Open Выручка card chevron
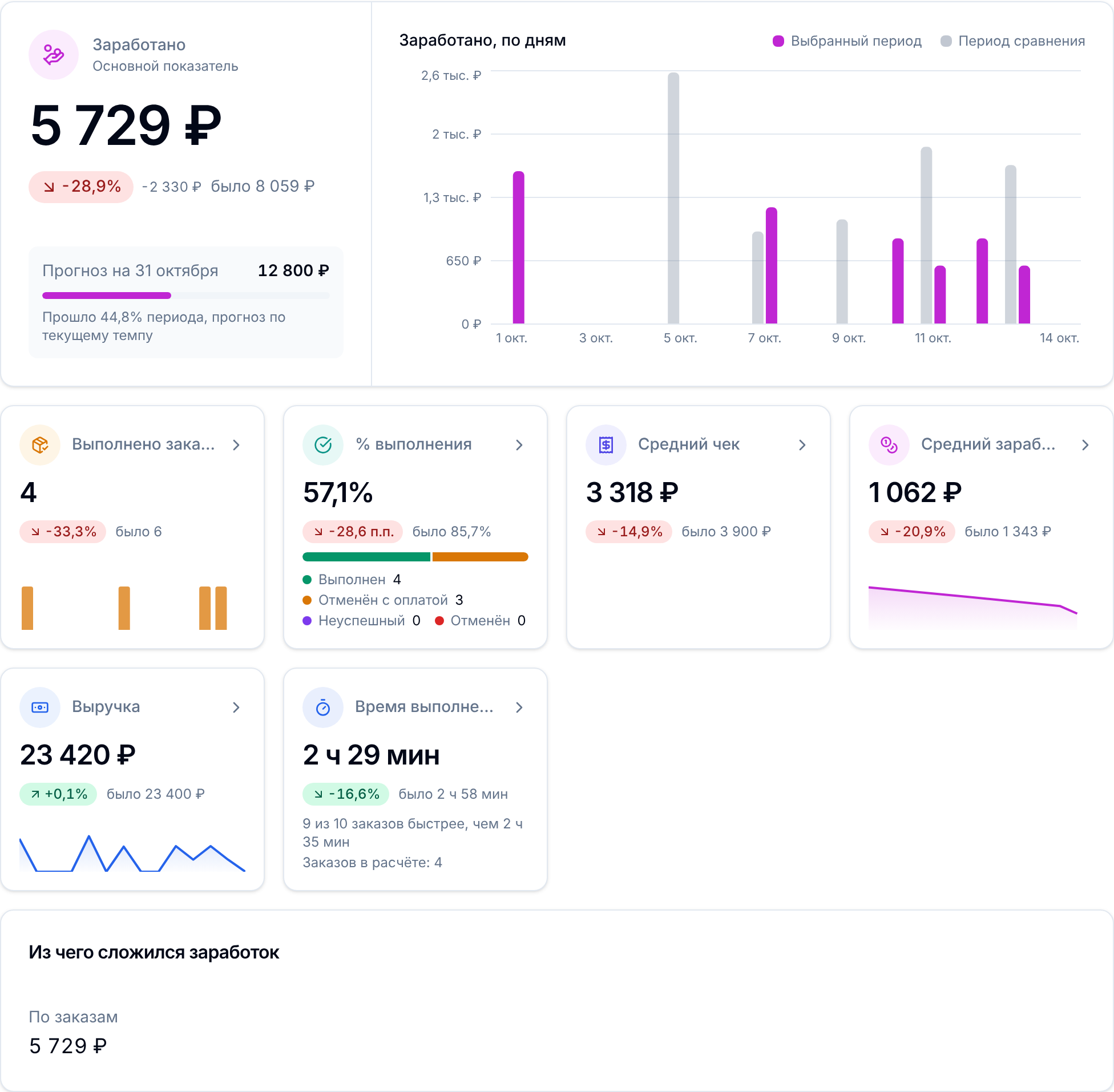The height and width of the screenshot is (1092, 1114). pos(236,707)
